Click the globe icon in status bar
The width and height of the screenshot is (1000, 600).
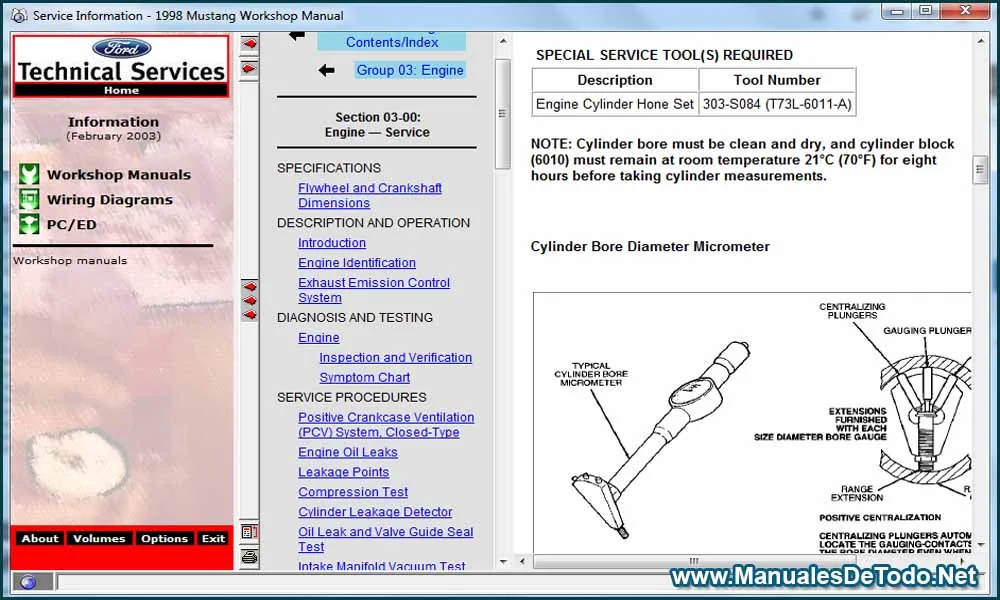tap(27, 582)
